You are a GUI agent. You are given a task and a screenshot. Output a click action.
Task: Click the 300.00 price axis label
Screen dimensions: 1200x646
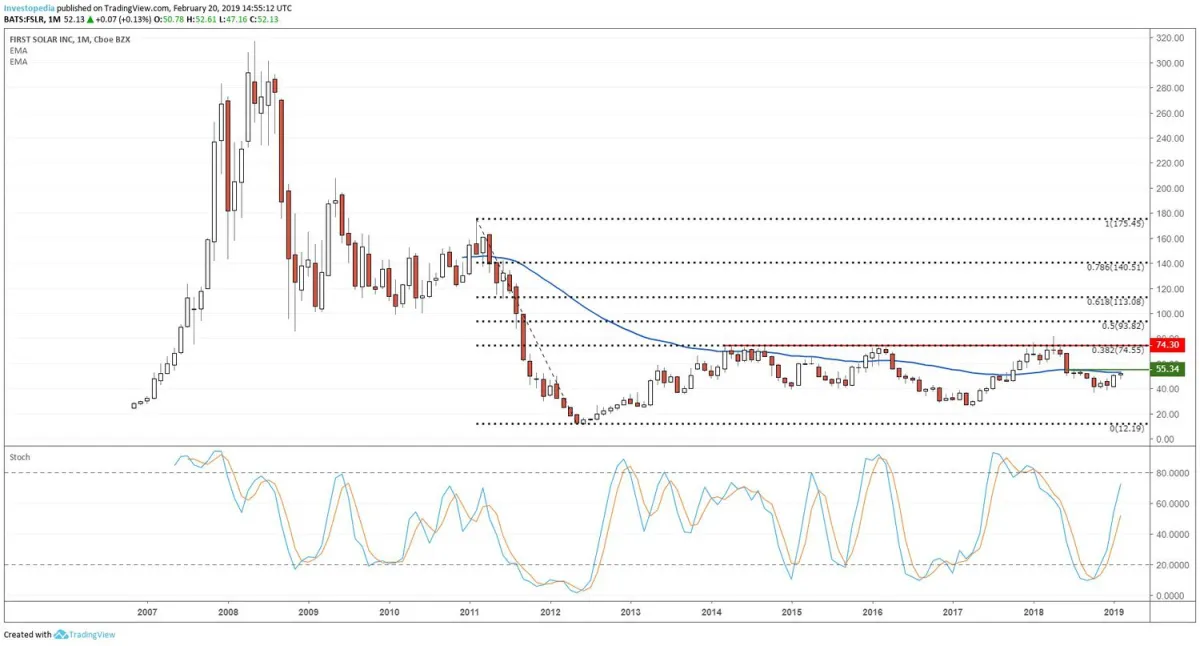coord(1170,63)
